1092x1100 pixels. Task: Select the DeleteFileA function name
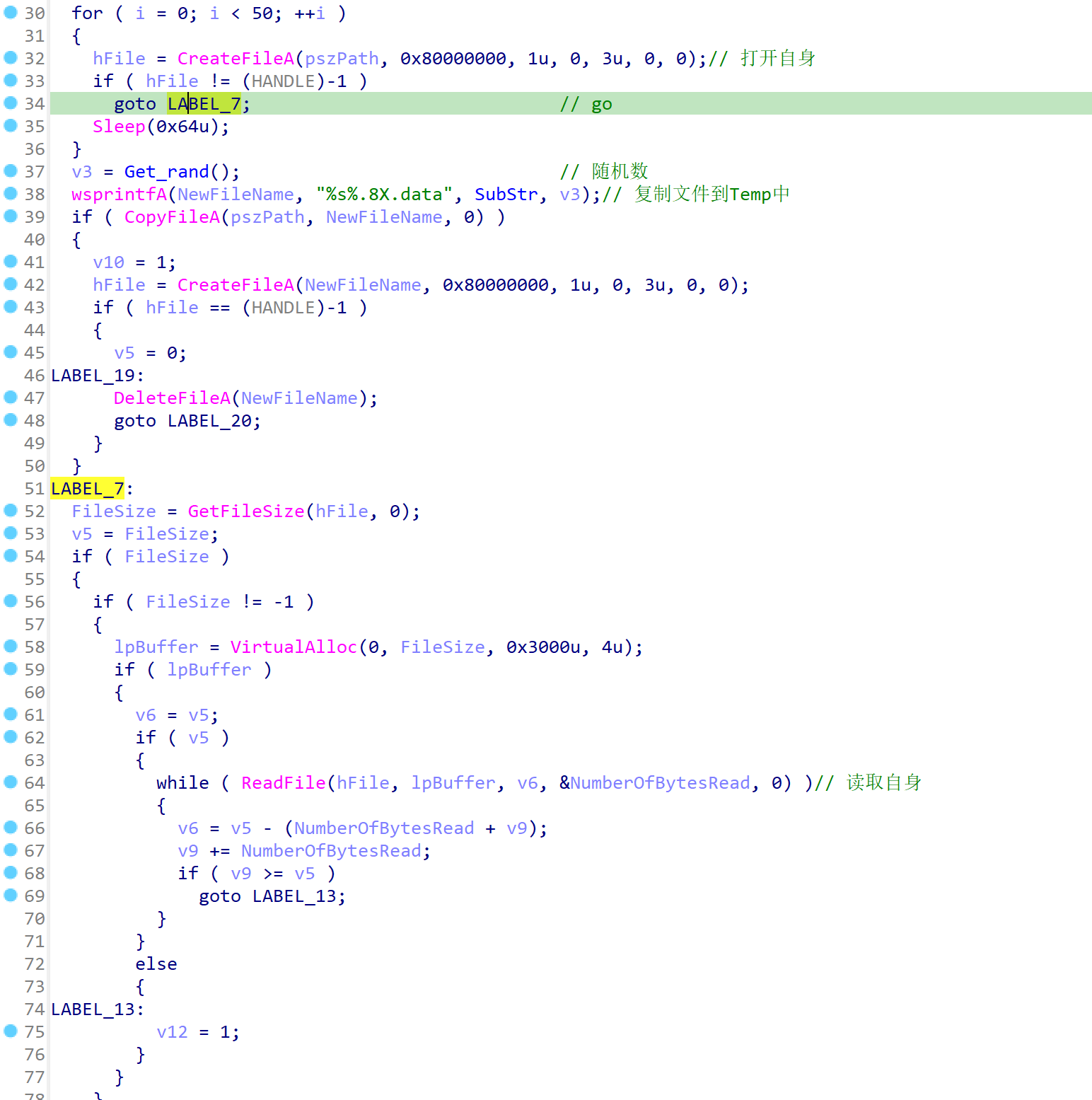click(172, 398)
